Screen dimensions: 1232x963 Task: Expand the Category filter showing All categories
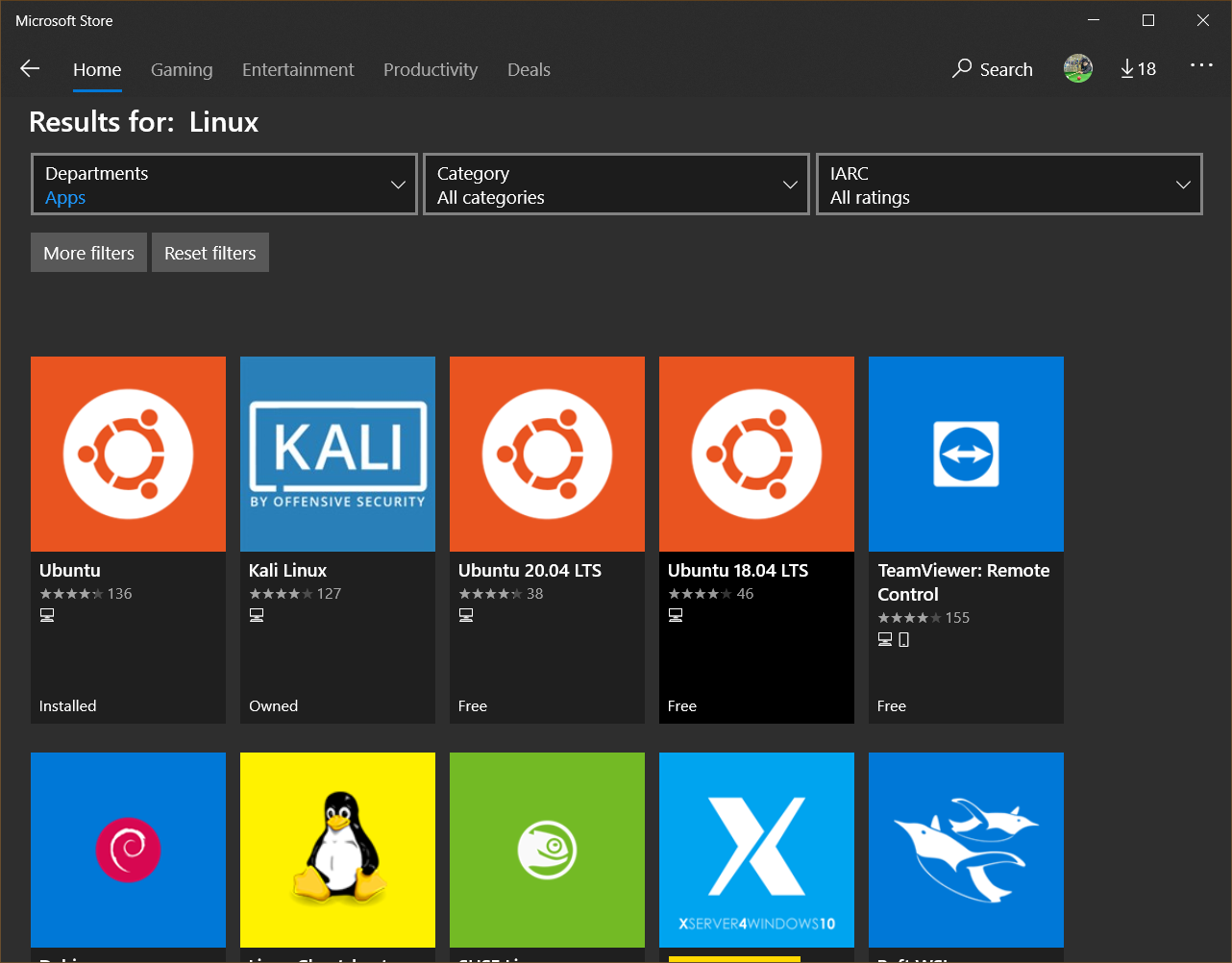click(x=615, y=184)
